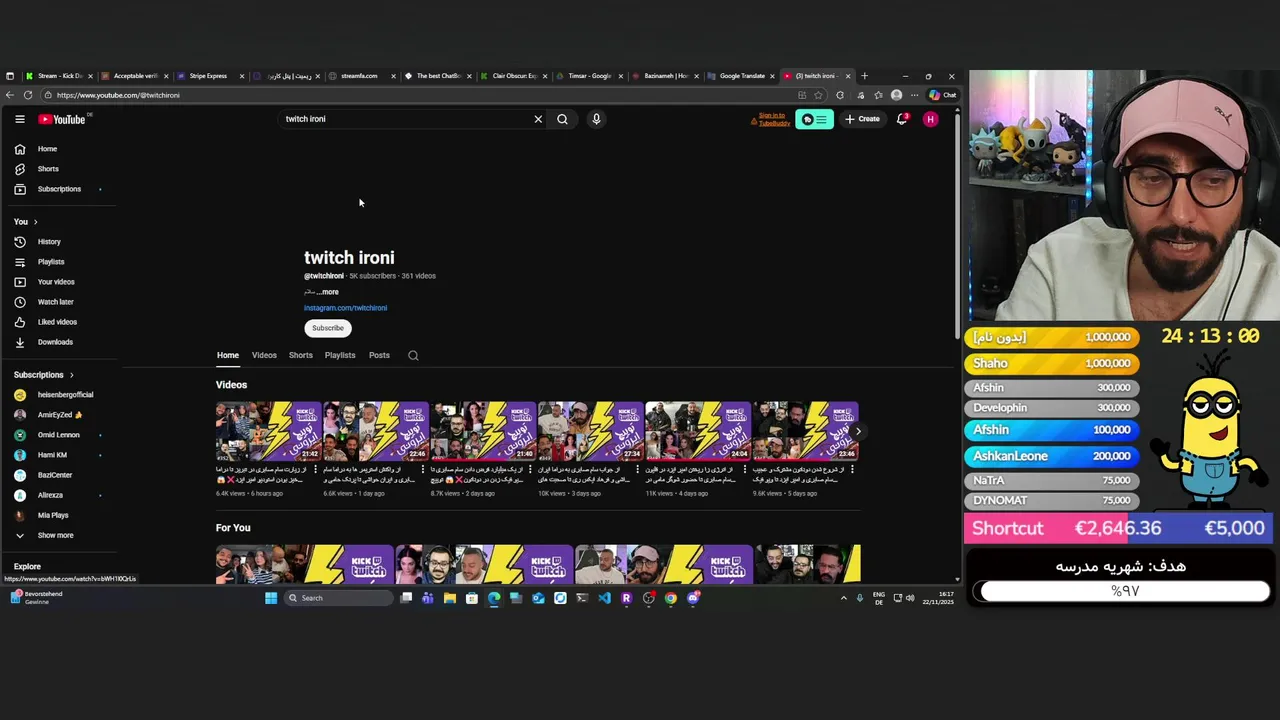Play the first video thumbnail, 21:42
This screenshot has width=1280, height=720.
tap(268, 431)
